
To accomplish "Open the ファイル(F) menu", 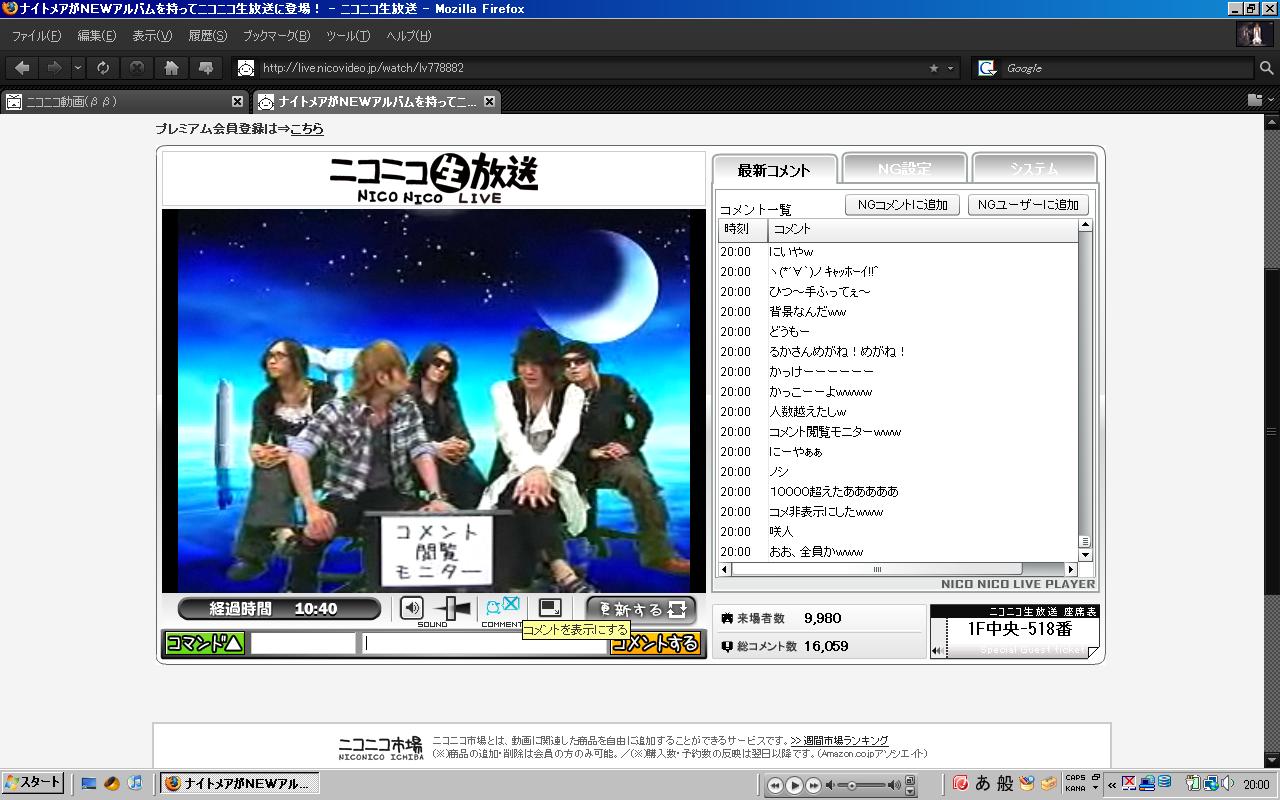I will [x=36, y=36].
